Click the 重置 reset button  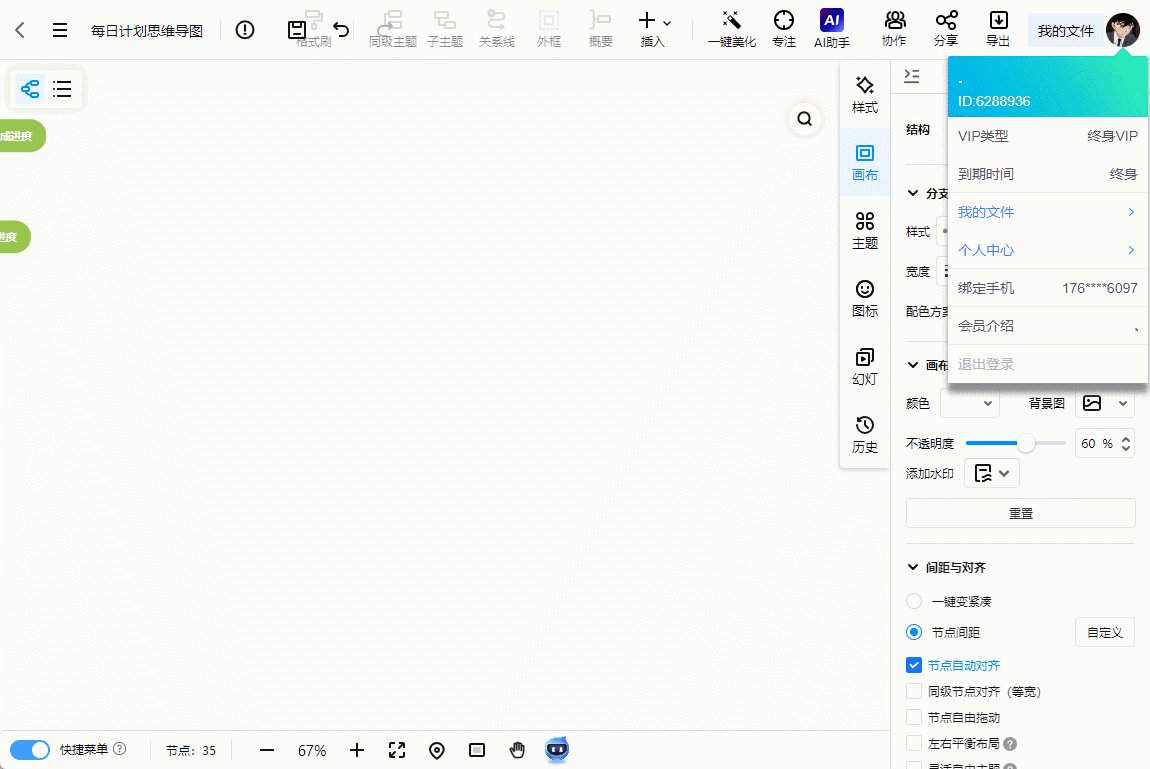[1020, 513]
